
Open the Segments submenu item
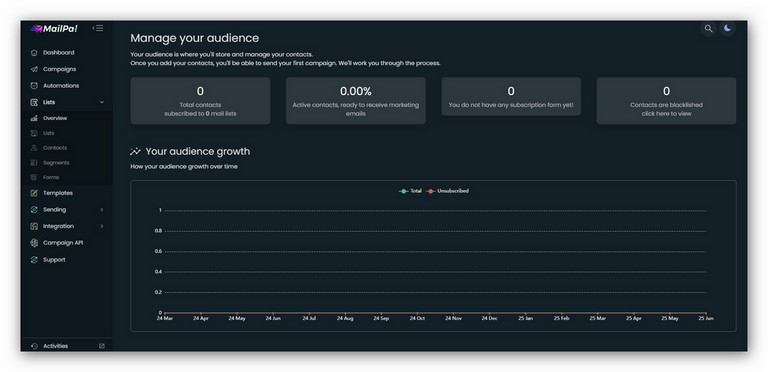pyautogui.click(x=56, y=163)
